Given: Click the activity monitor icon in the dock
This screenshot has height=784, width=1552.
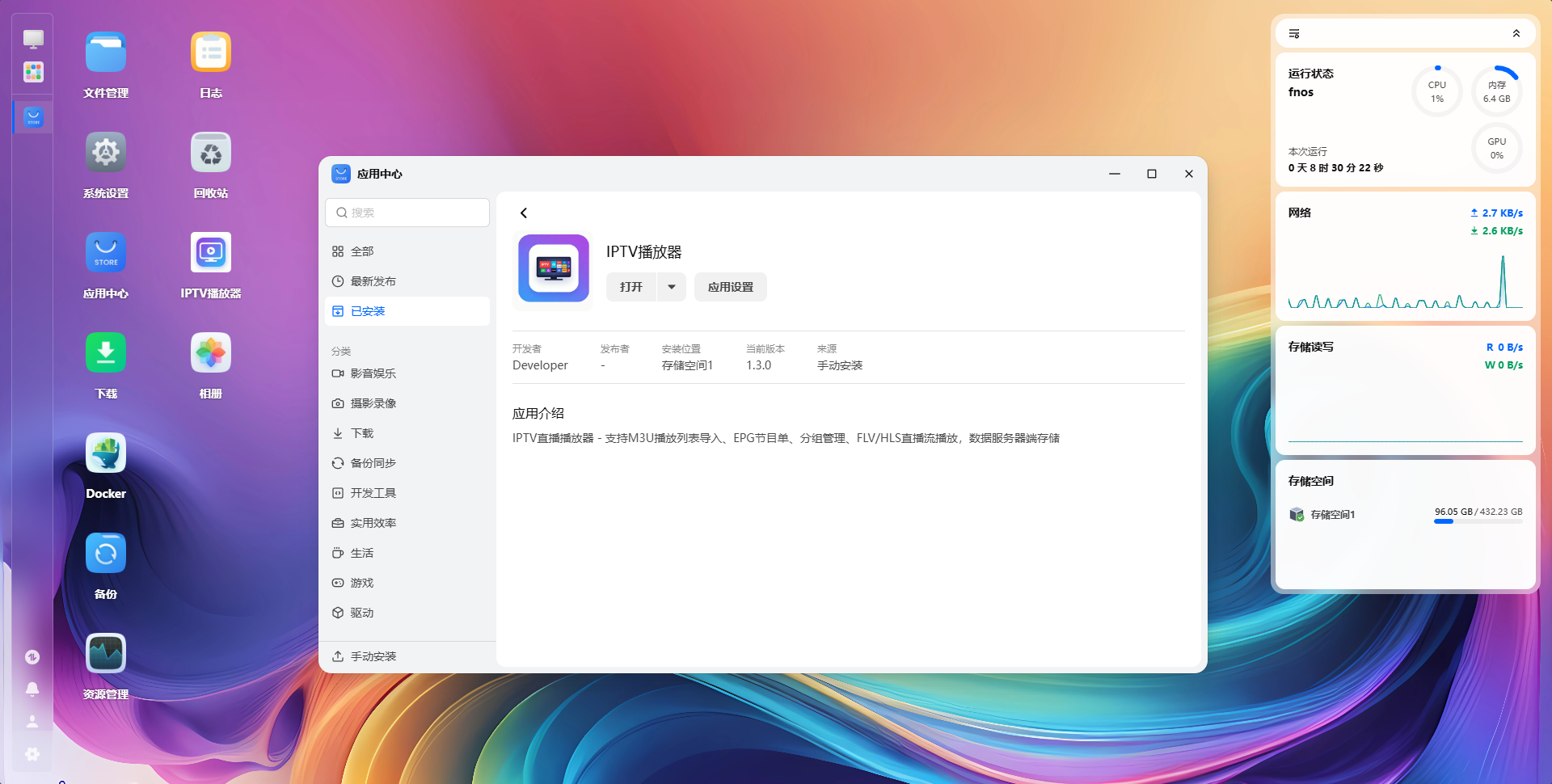Looking at the screenshot, I should pos(32,657).
